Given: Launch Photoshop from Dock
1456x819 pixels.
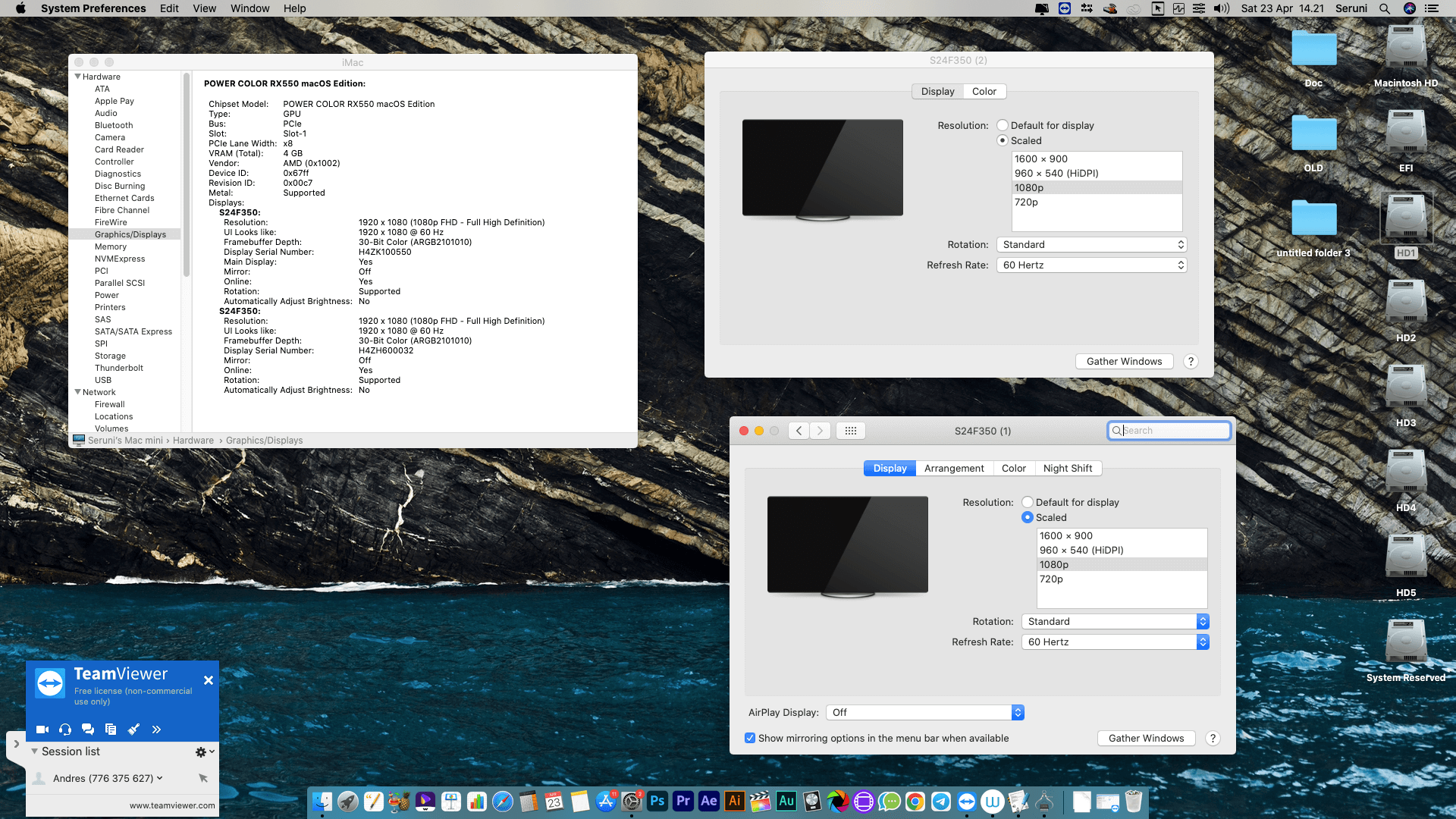Looking at the screenshot, I should pos(657,801).
